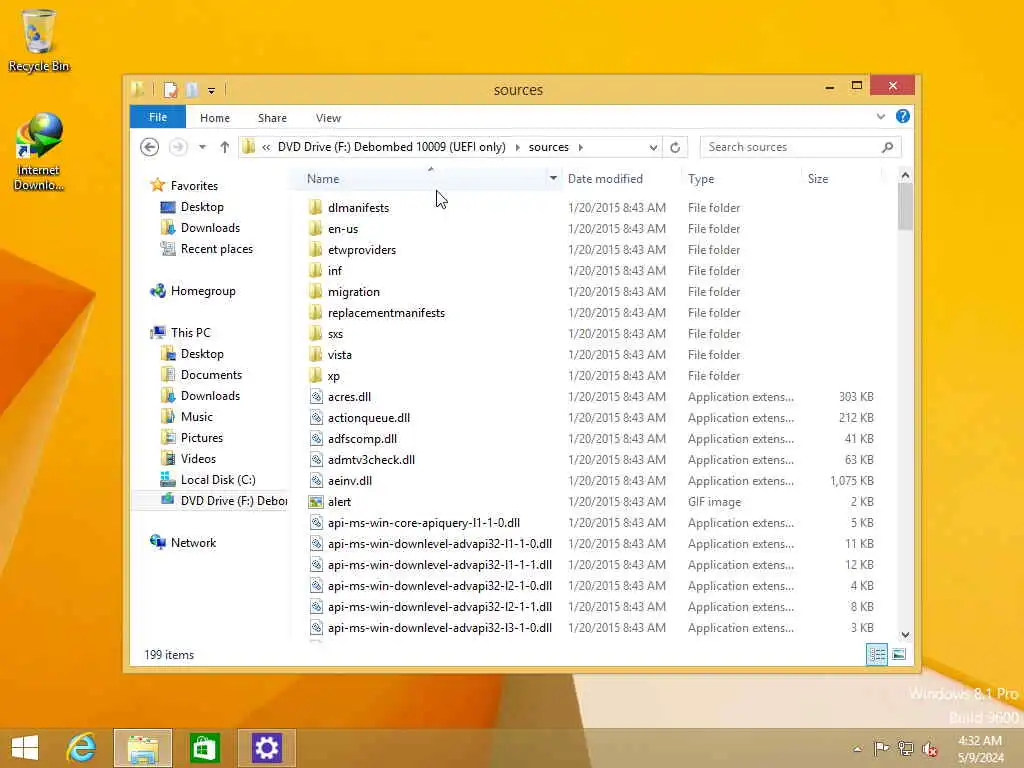The height and width of the screenshot is (768, 1024).
Task: Open the Share ribbon tab
Action: tap(272, 118)
